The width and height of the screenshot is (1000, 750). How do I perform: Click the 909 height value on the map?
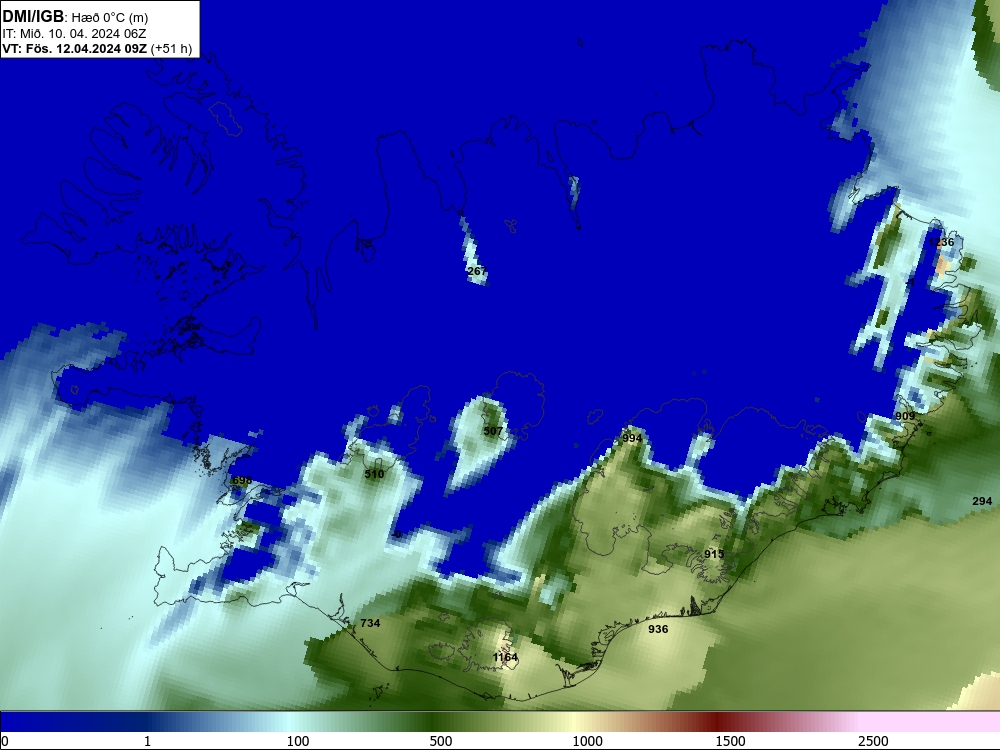[905, 416]
